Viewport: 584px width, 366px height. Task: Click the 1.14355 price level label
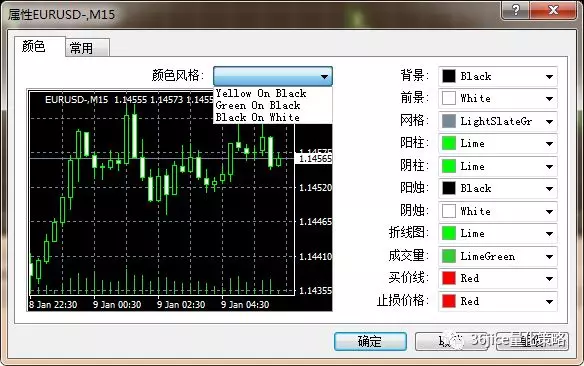(x=315, y=291)
